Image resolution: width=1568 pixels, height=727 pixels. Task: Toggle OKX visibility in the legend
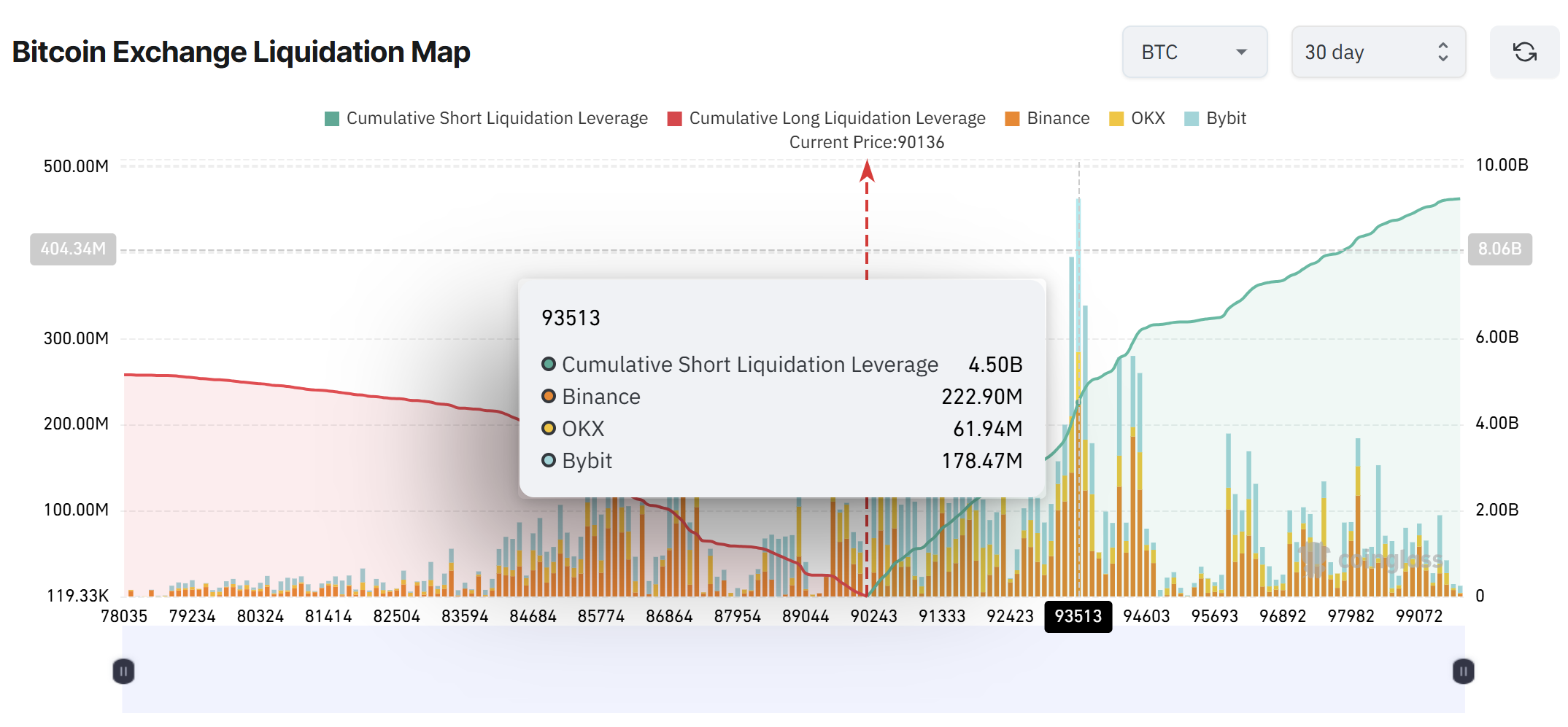(1148, 117)
